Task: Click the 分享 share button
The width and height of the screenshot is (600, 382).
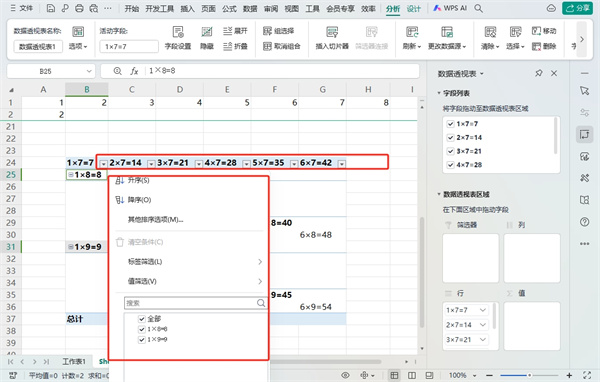Action: point(577,8)
